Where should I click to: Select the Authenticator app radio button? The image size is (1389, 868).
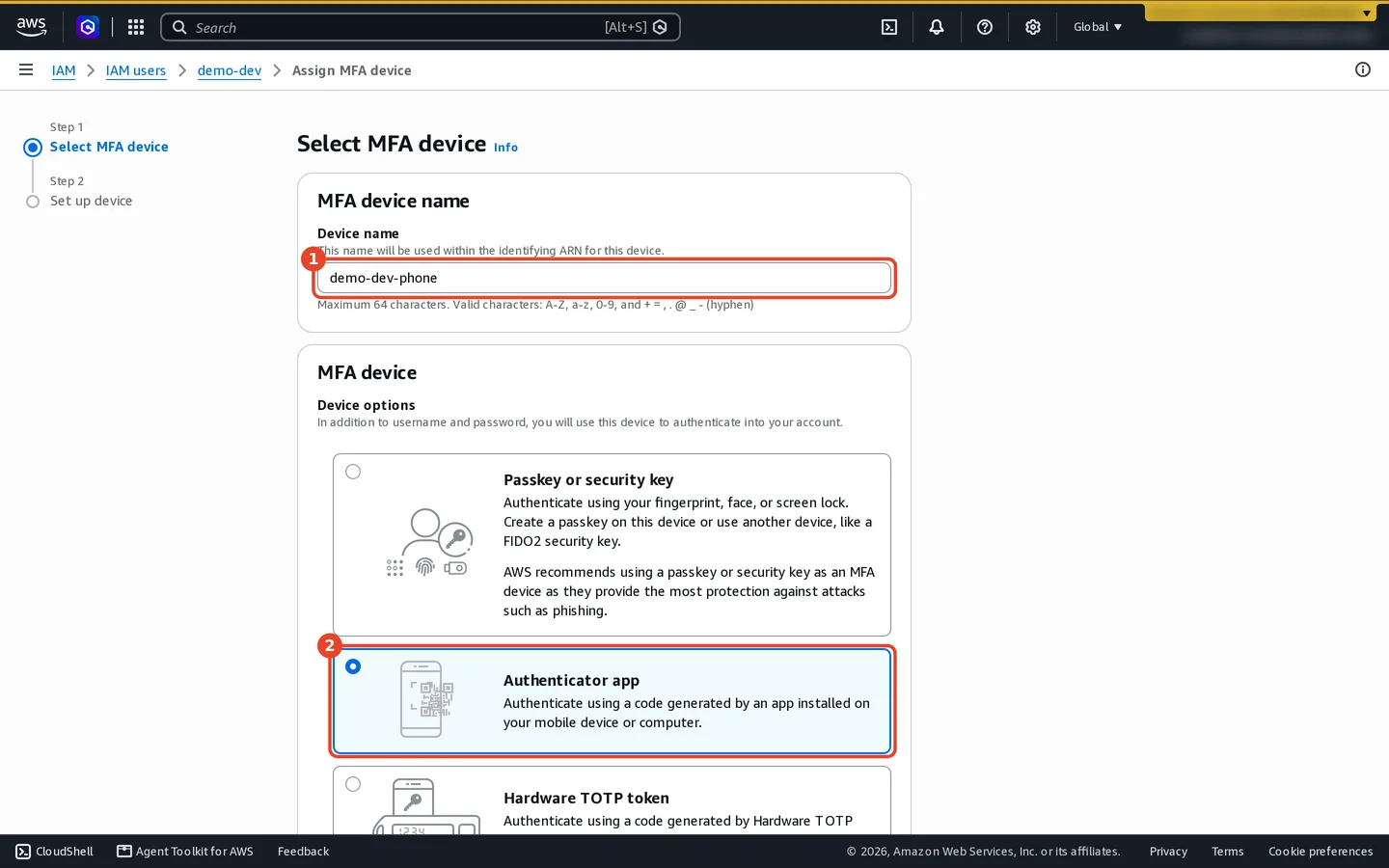click(353, 666)
